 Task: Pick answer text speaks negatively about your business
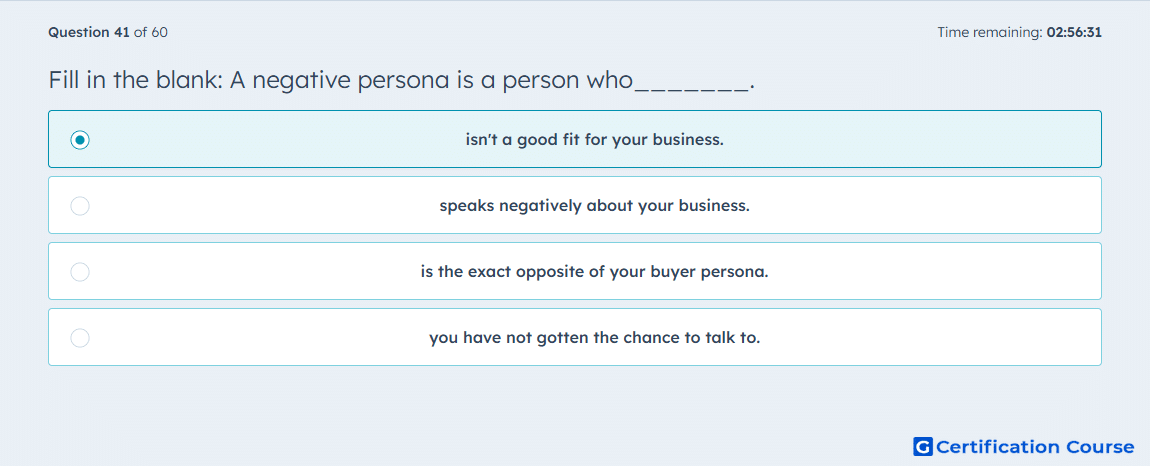click(595, 206)
